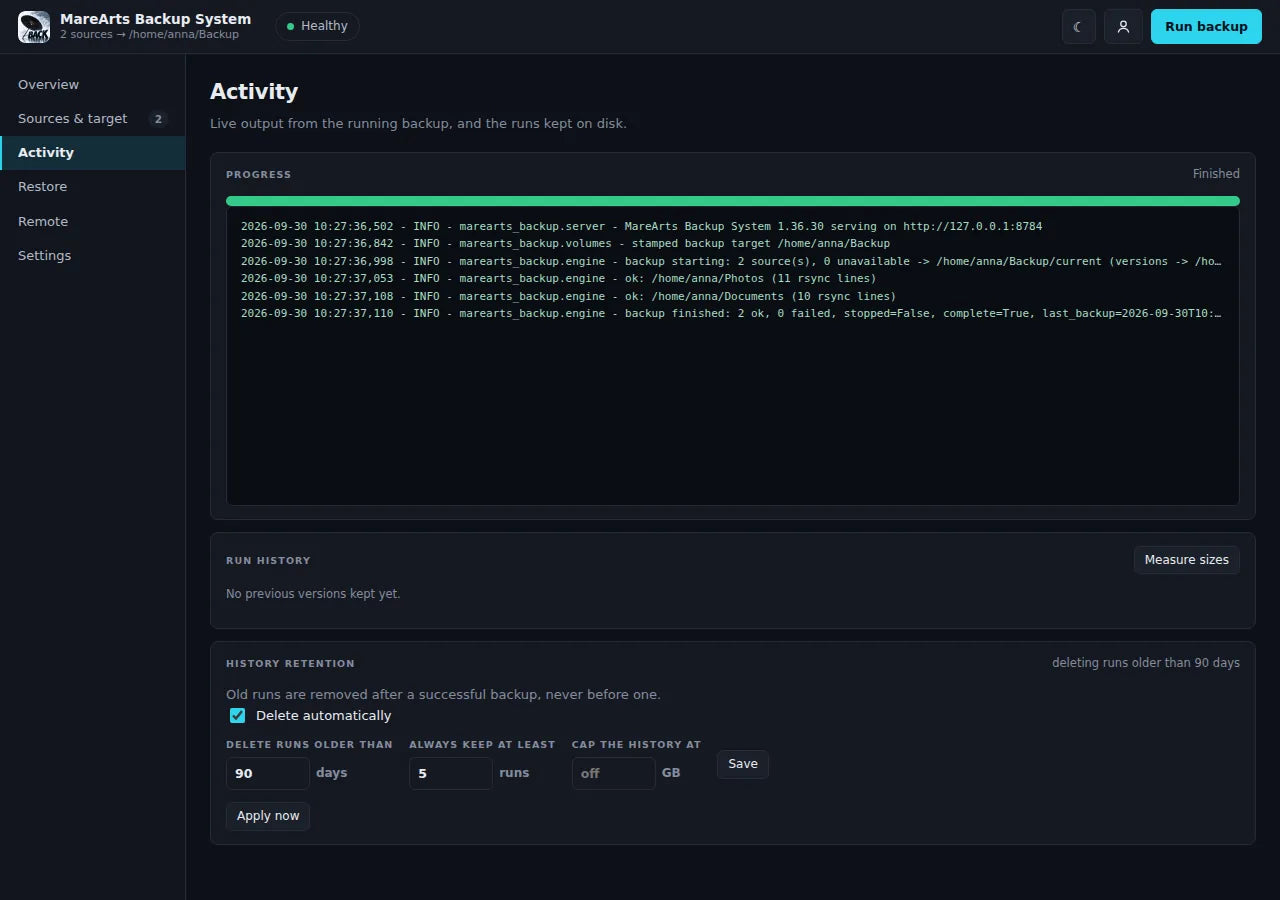1280x900 pixels.
Task: Click the '2 sources → /home/anna/Backup' subtitle
Action: pyautogui.click(x=149, y=35)
